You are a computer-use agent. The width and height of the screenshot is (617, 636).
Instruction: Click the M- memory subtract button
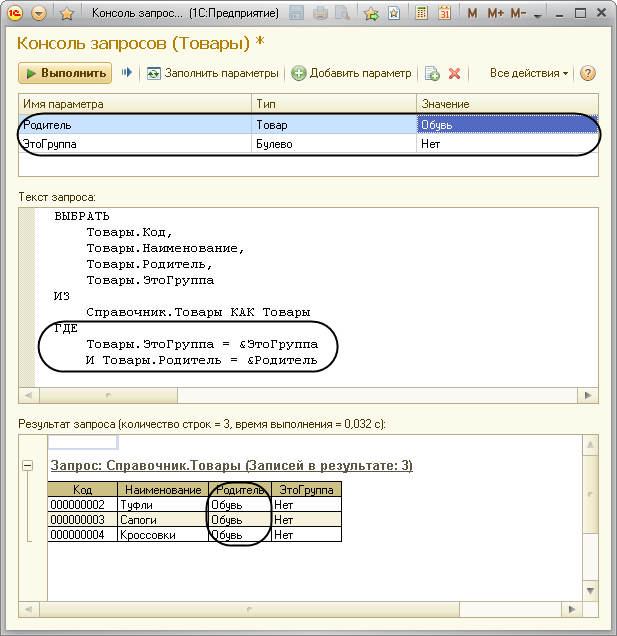(518, 13)
